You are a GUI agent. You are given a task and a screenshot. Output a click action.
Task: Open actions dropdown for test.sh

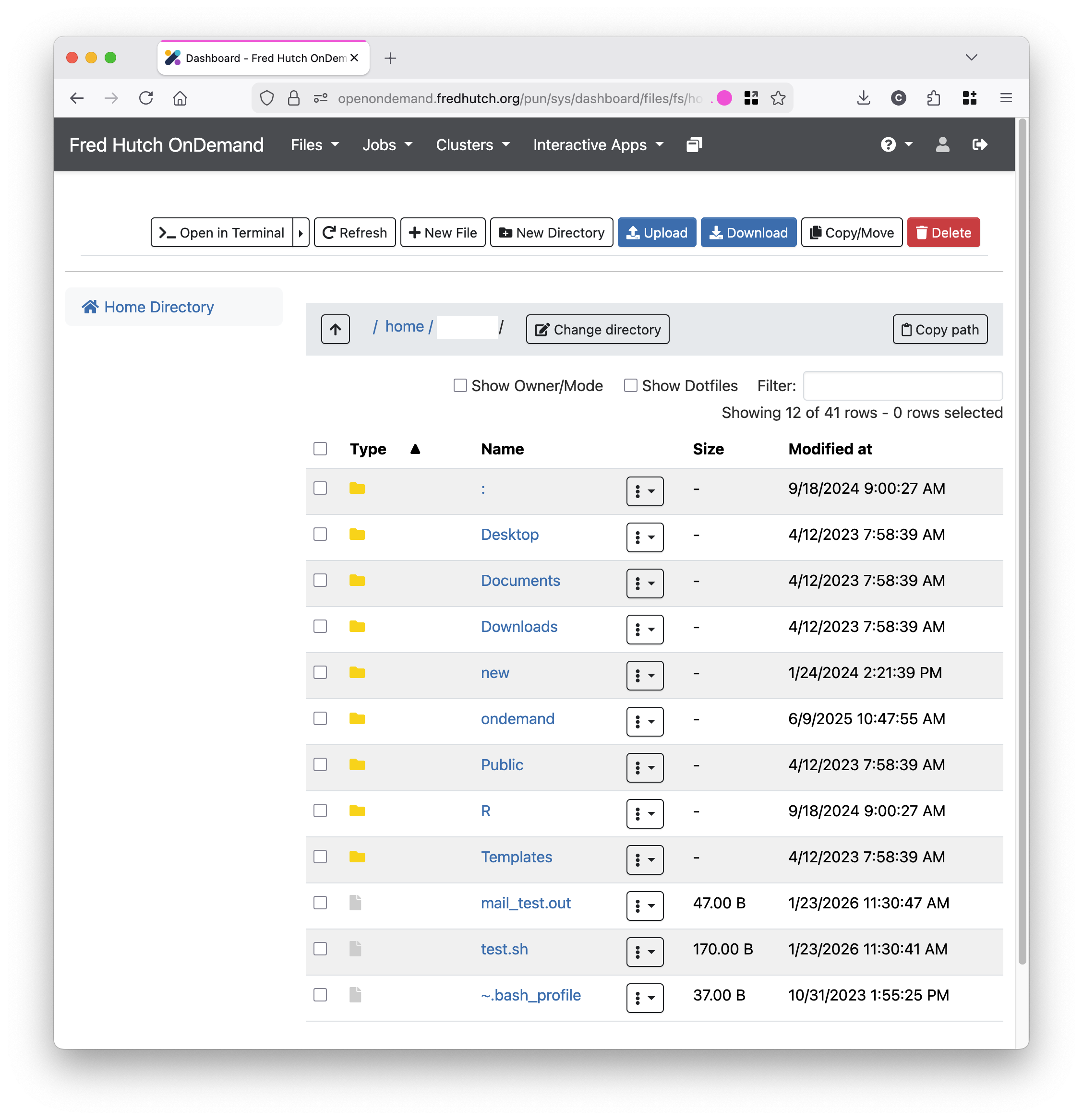coord(644,952)
